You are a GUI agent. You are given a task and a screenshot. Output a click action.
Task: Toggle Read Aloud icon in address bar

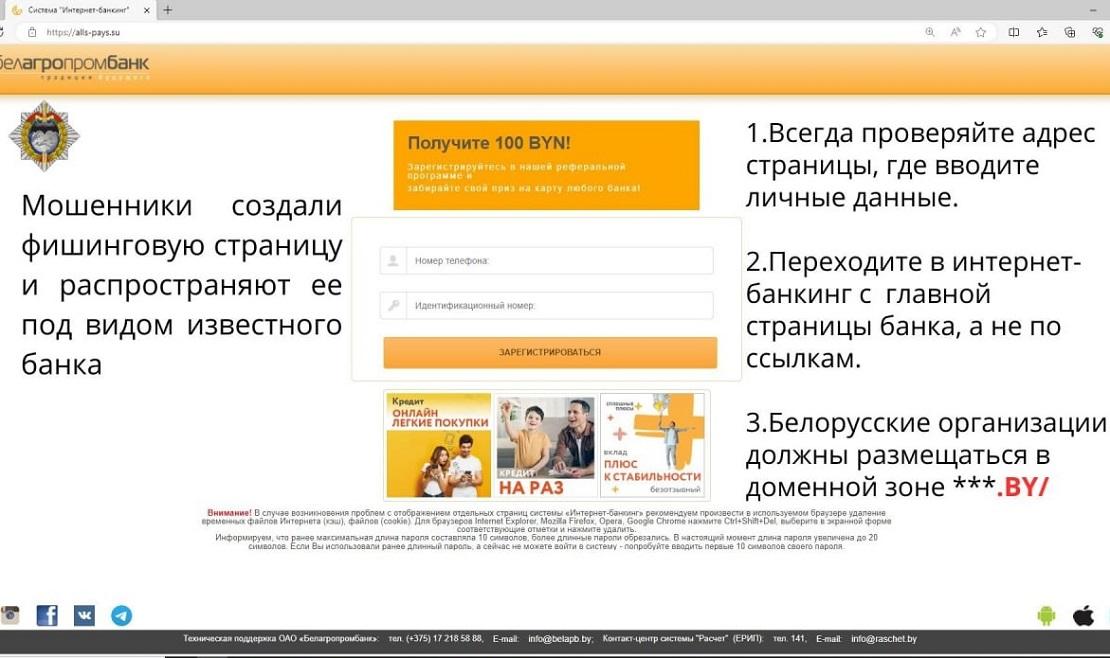(x=955, y=32)
